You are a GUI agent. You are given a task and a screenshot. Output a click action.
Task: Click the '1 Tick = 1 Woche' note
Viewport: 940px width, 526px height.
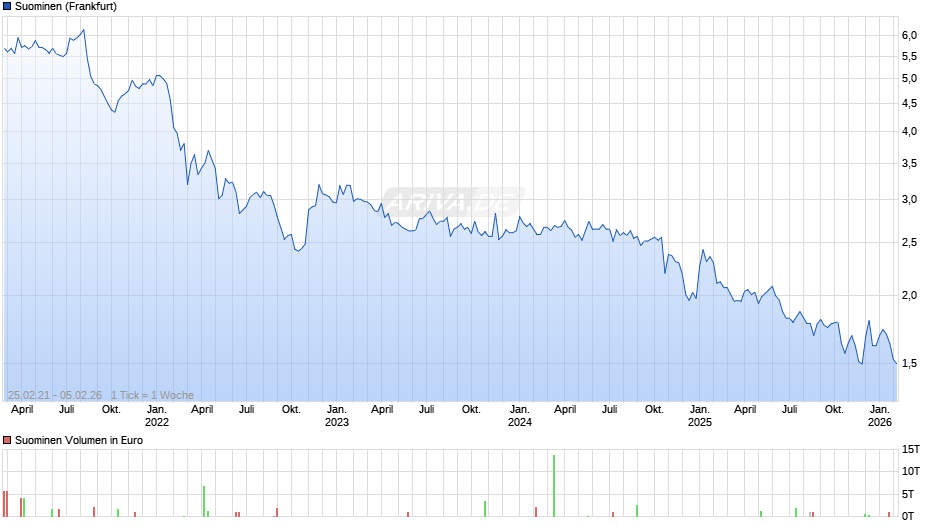coord(152,395)
